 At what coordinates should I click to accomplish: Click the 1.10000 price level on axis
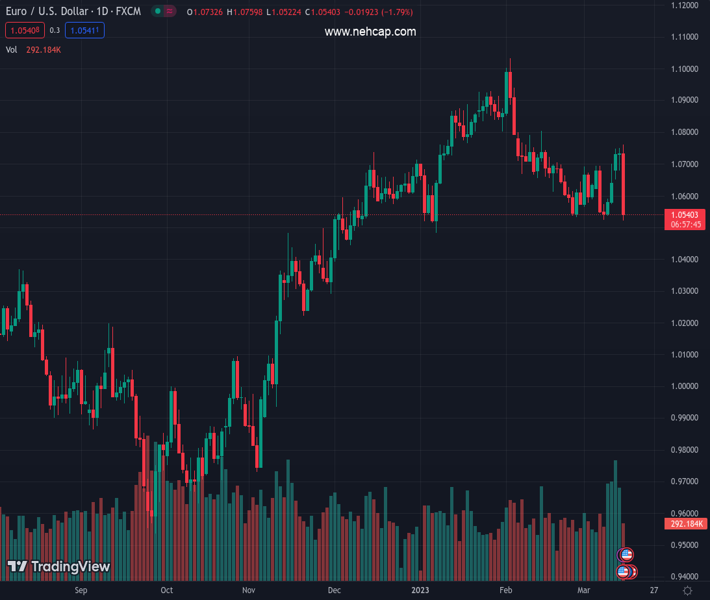685,69
